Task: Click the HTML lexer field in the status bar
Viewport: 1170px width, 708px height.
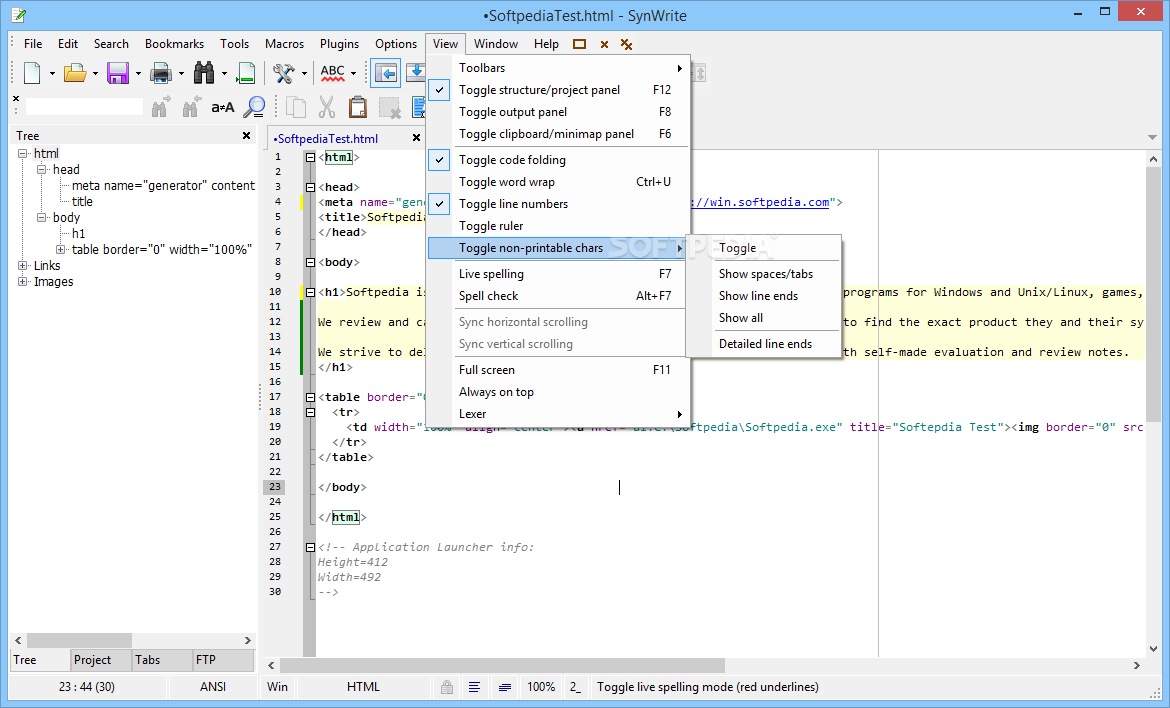Action: (363, 687)
